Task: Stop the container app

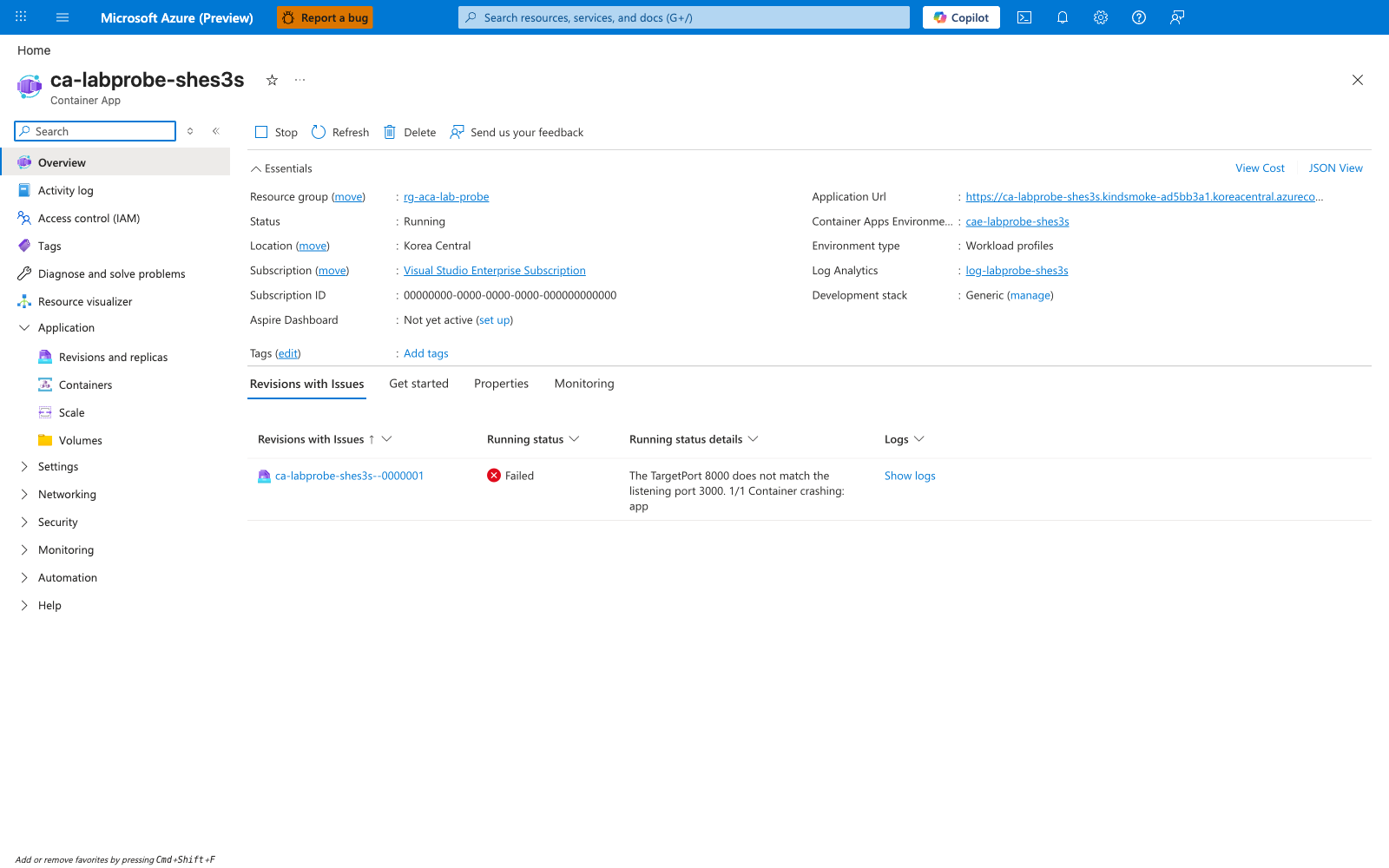Action: [x=276, y=132]
